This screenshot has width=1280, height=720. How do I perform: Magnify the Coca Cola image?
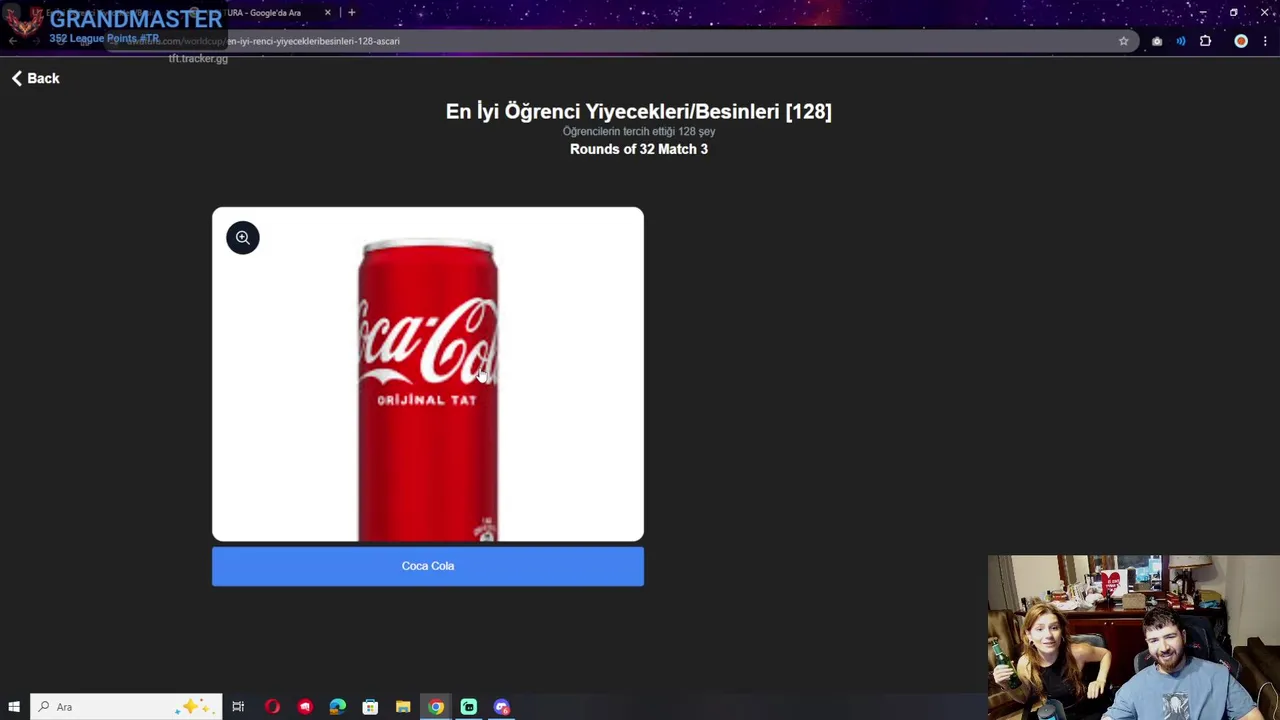click(x=242, y=238)
